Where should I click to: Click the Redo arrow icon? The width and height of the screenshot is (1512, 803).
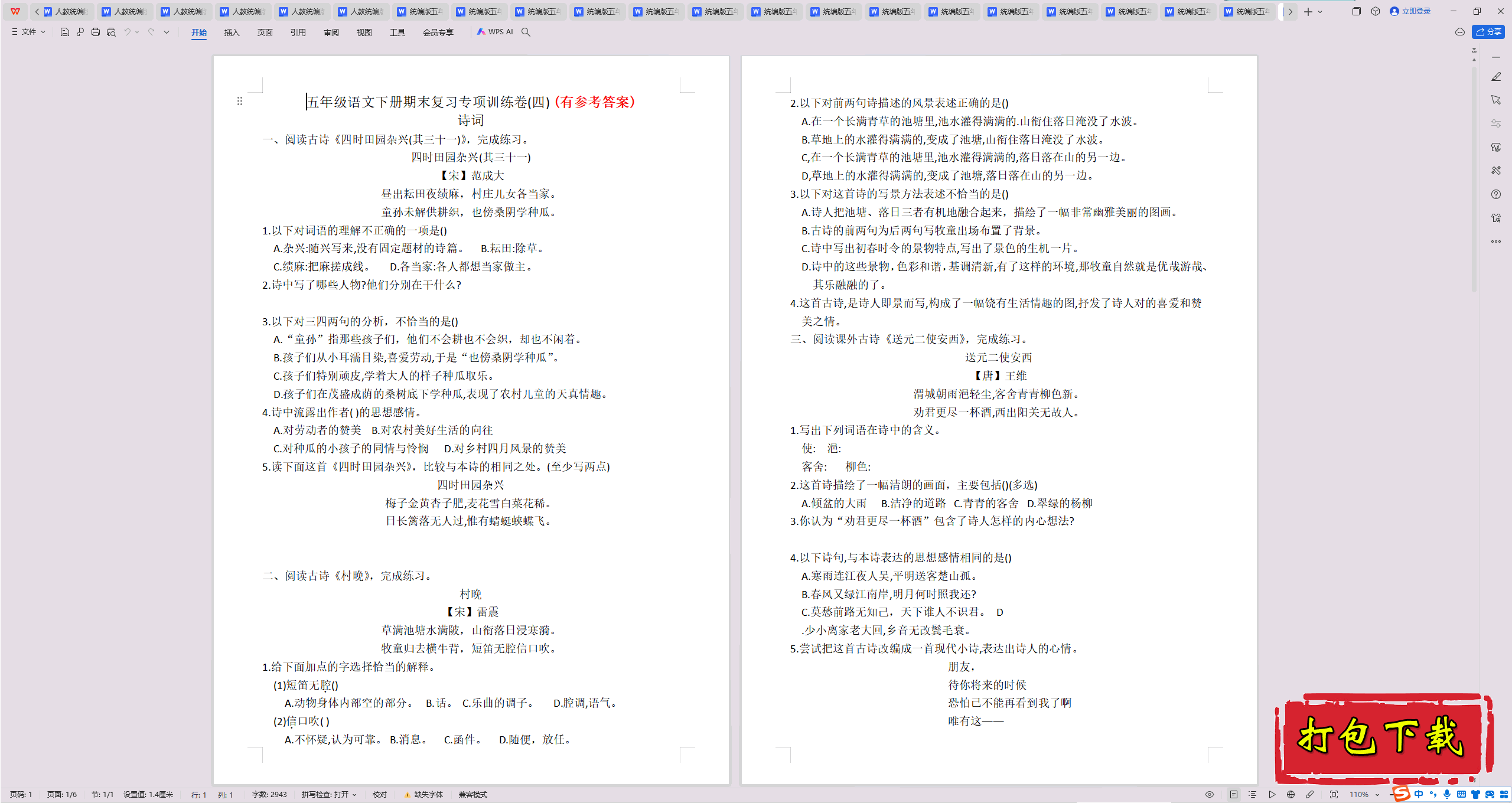tap(151, 32)
